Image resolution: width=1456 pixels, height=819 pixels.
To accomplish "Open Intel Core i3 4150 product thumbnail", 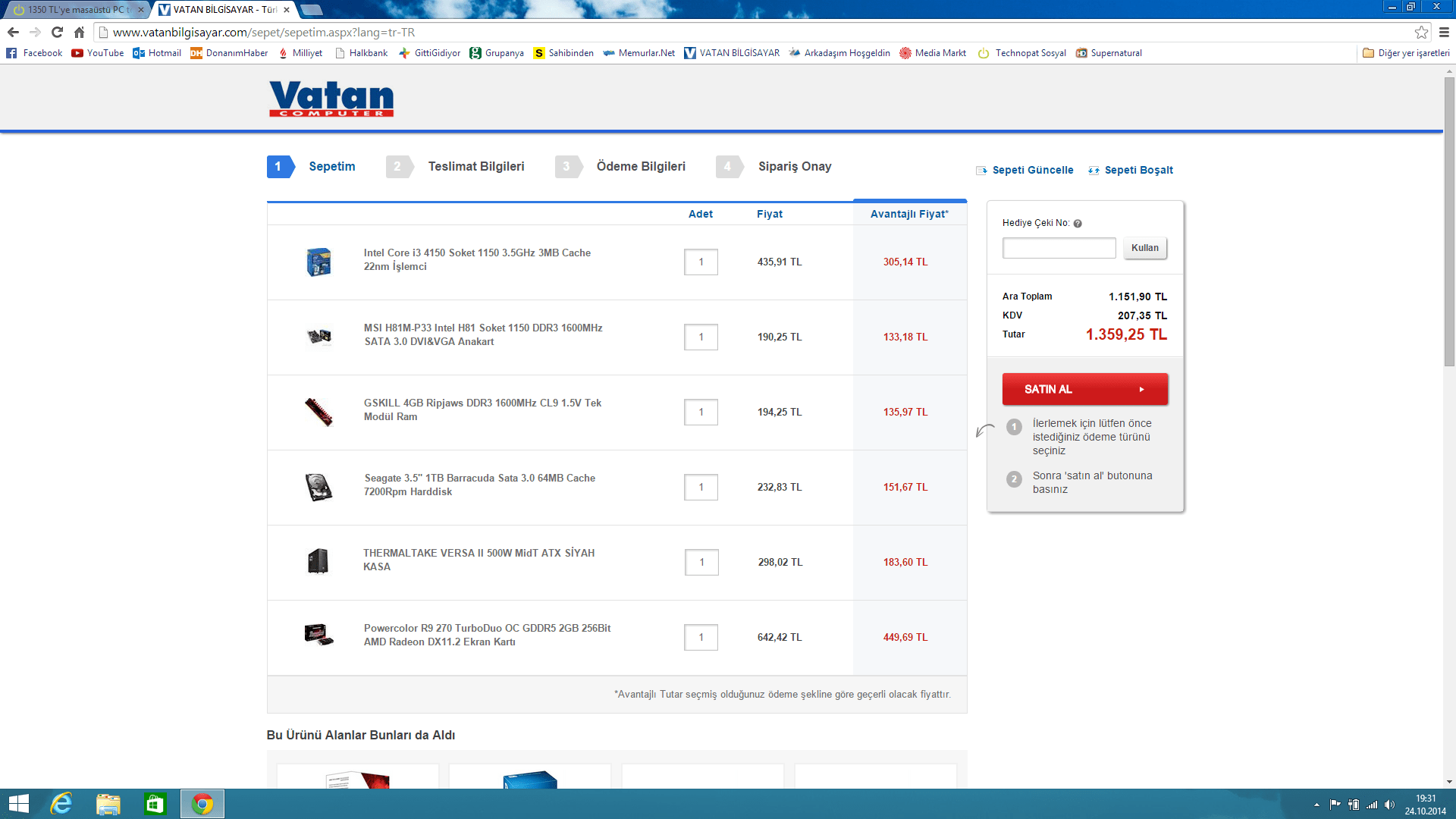I will pyautogui.click(x=318, y=262).
